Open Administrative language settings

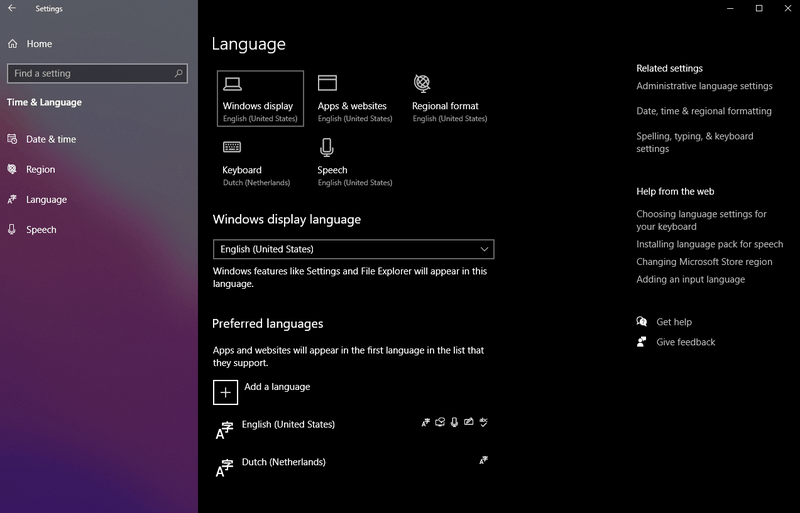(704, 86)
